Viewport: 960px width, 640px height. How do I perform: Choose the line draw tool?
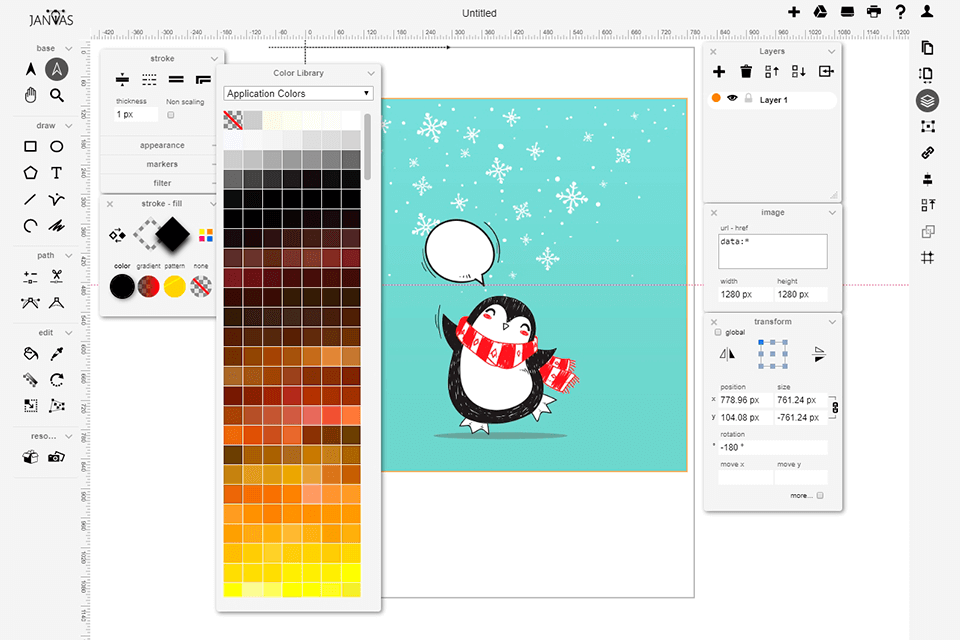[x=30, y=199]
